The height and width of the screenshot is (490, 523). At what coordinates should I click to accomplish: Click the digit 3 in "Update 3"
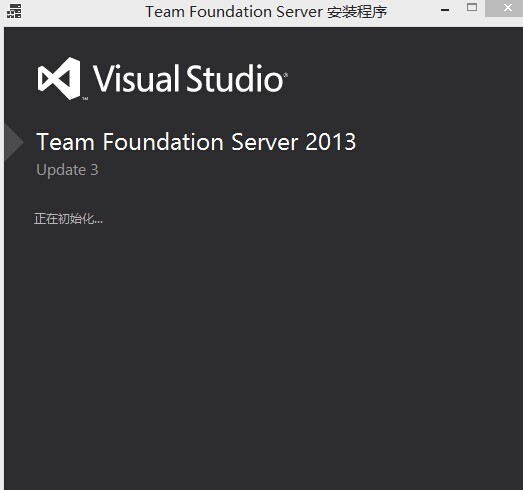[x=94, y=170]
